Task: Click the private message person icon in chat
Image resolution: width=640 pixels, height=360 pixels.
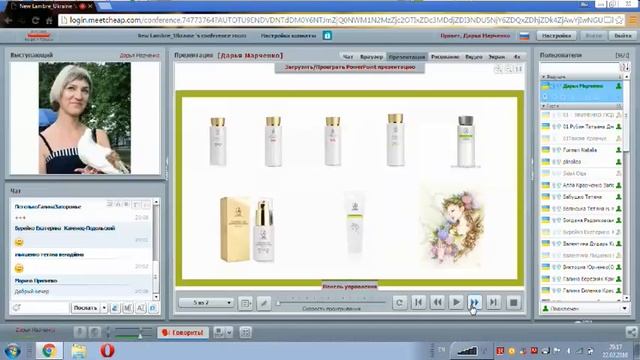Action: click(115, 308)
